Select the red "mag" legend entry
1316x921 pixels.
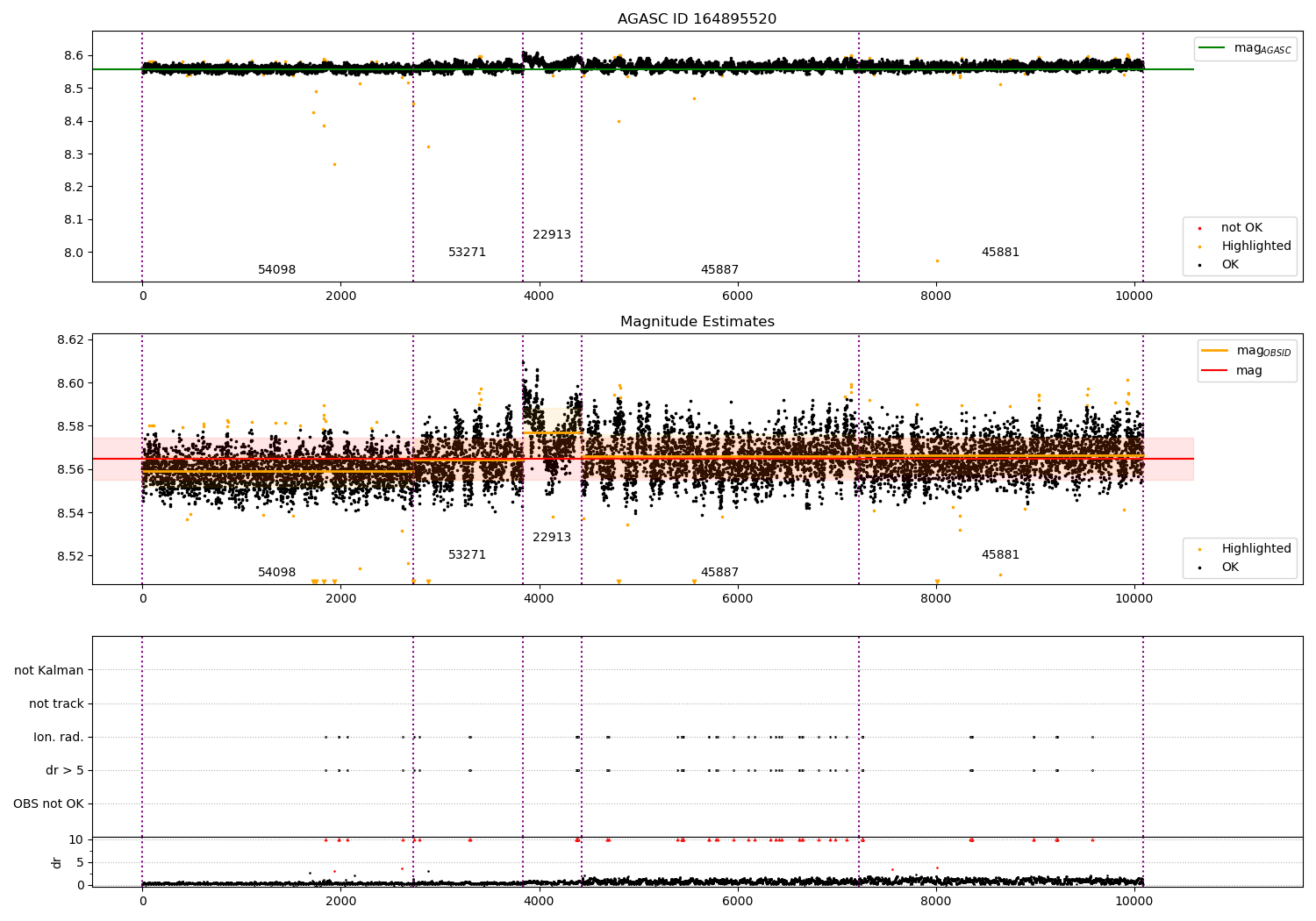(1233, 371)
